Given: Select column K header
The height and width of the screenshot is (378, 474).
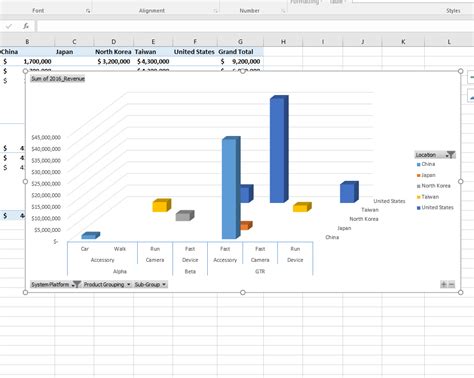Looking at the screenshot, I should pos(403,42).
